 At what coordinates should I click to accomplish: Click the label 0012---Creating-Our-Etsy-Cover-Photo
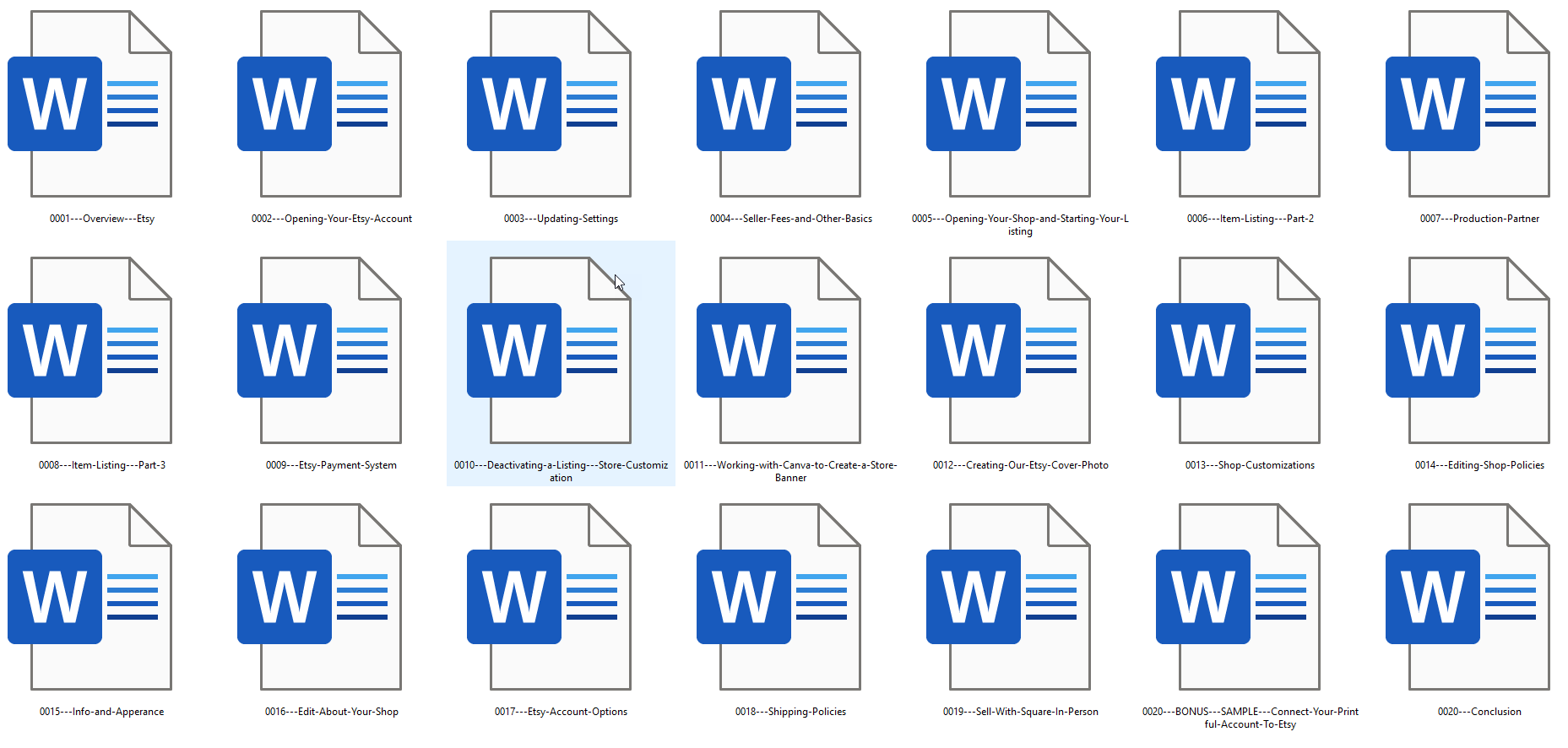tap(1021, 465)
